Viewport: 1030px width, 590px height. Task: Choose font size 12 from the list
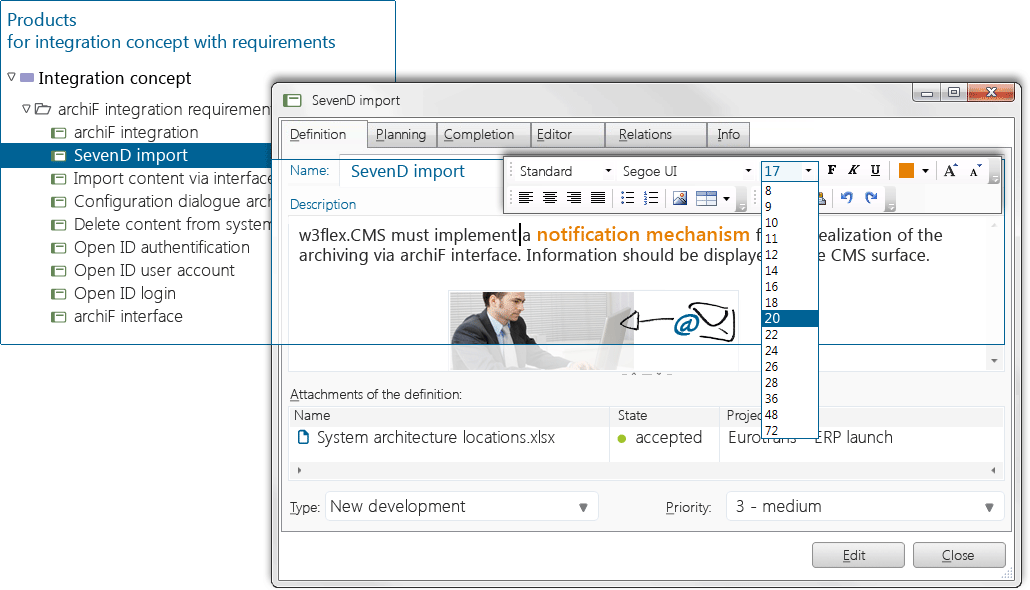[790, 254]
